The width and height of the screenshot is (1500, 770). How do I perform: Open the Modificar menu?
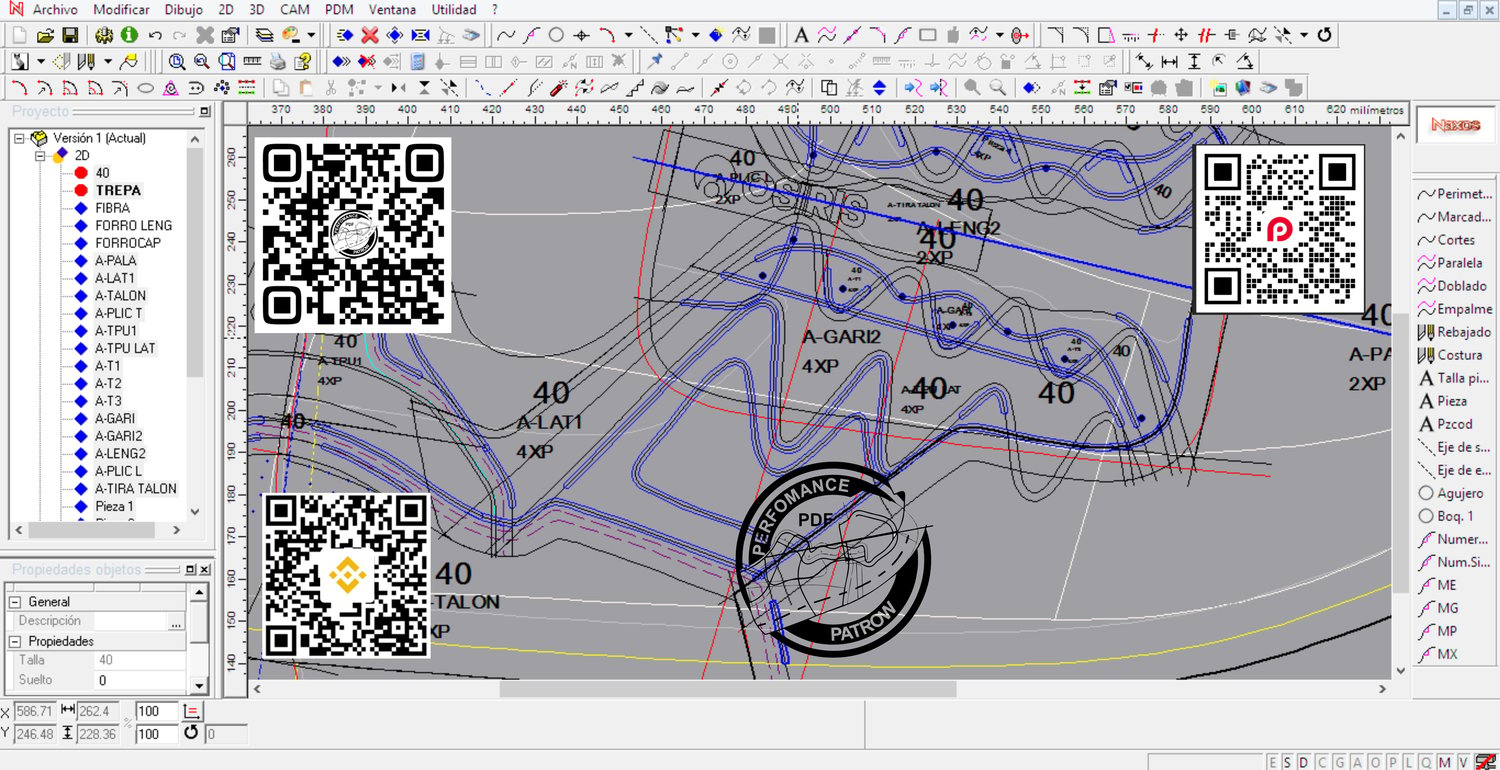121,9
